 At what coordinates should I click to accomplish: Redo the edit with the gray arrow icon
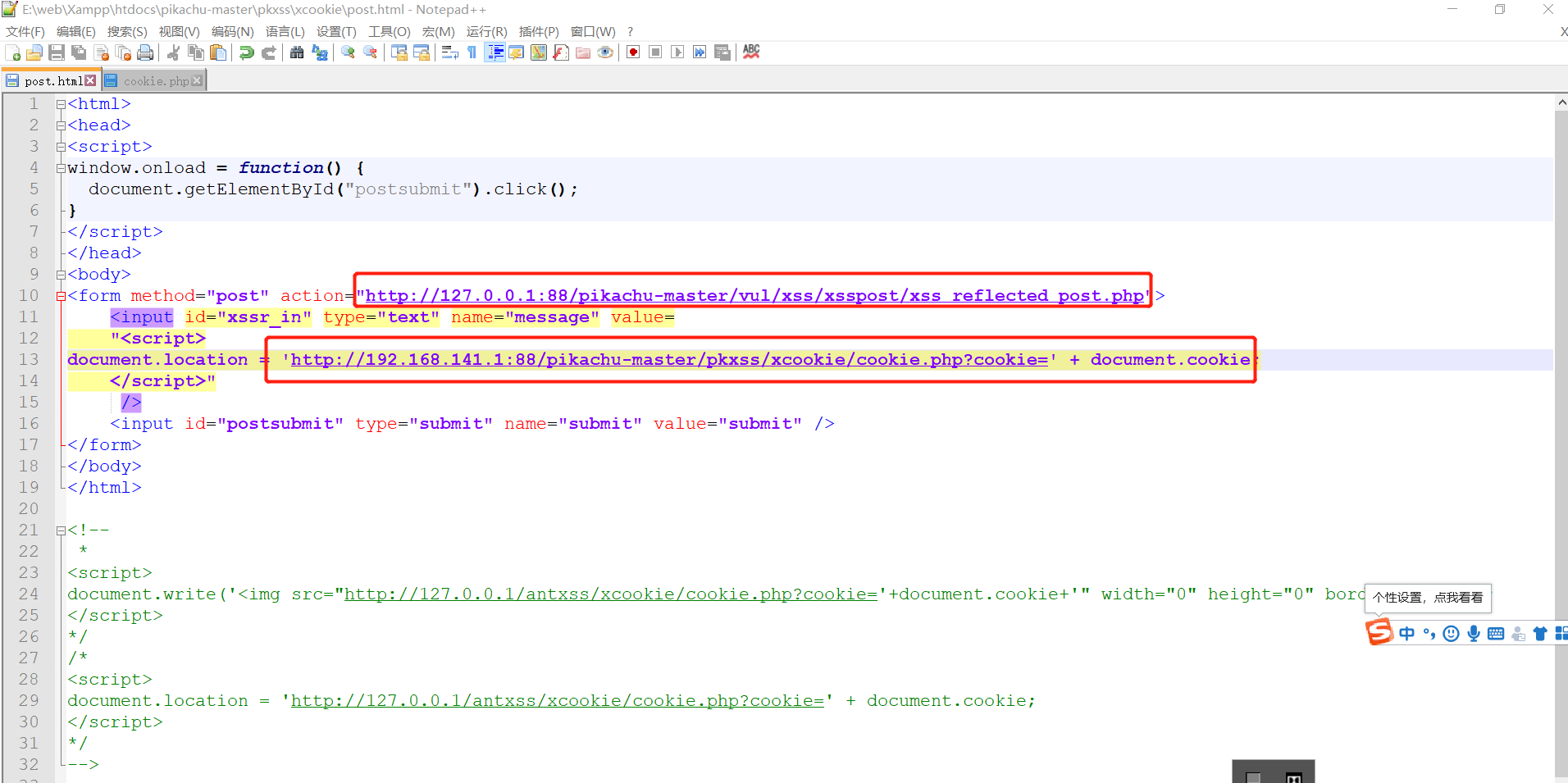click(x=268, y=52)
